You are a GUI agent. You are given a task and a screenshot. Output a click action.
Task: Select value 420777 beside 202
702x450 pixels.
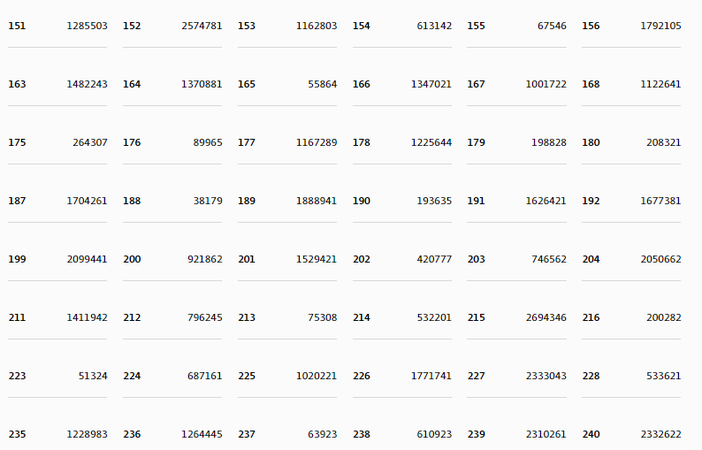pyautogui.click(x=434, y=259)
